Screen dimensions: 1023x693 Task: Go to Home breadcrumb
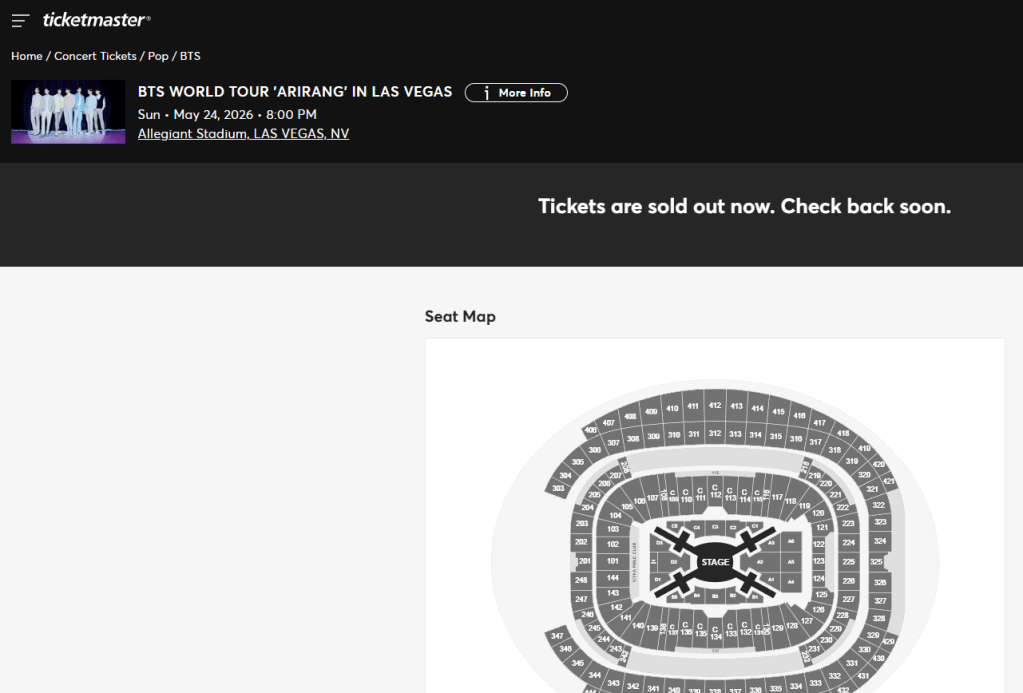point(27,56)
